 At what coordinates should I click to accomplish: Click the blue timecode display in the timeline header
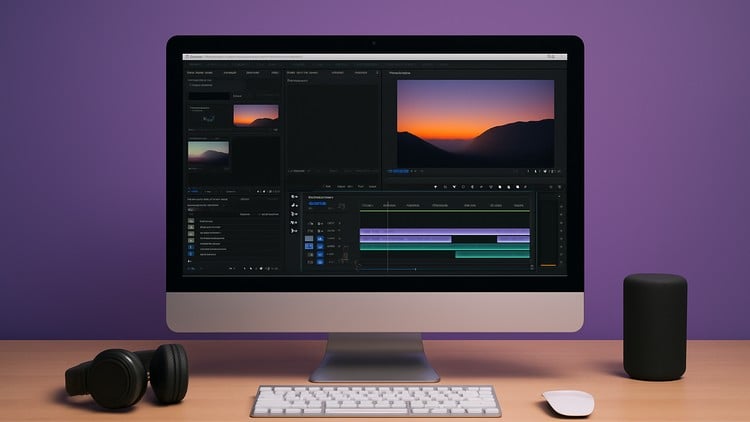coord(317,204)
